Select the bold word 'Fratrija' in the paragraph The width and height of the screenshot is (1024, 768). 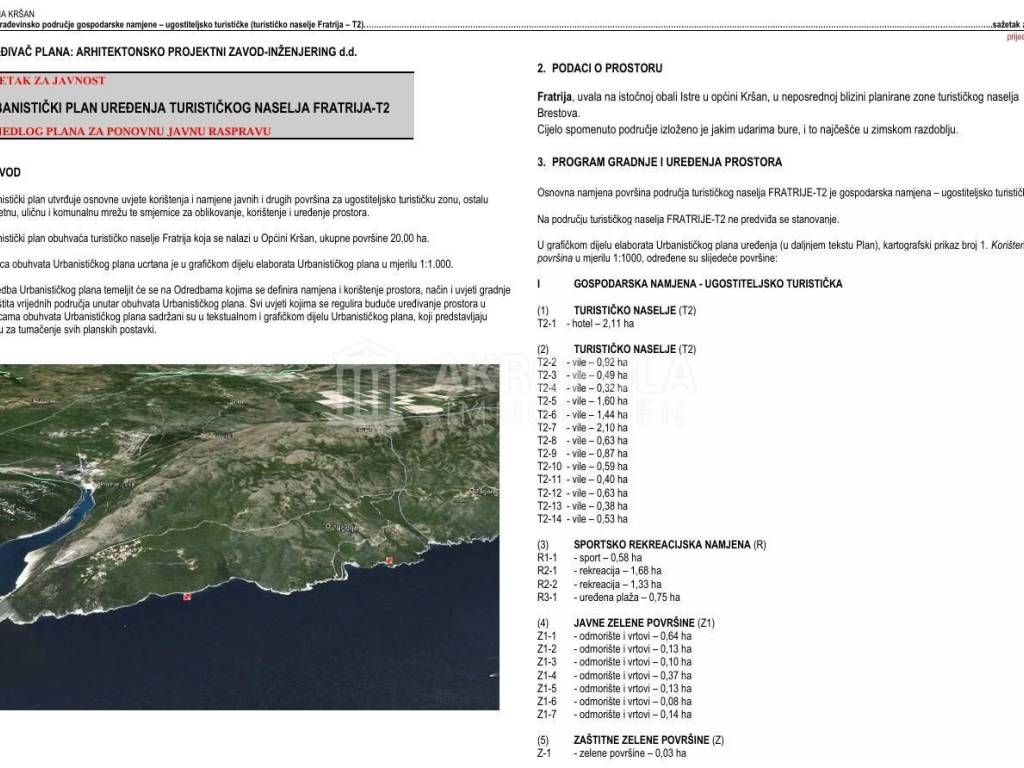click(x=555, y=96)
